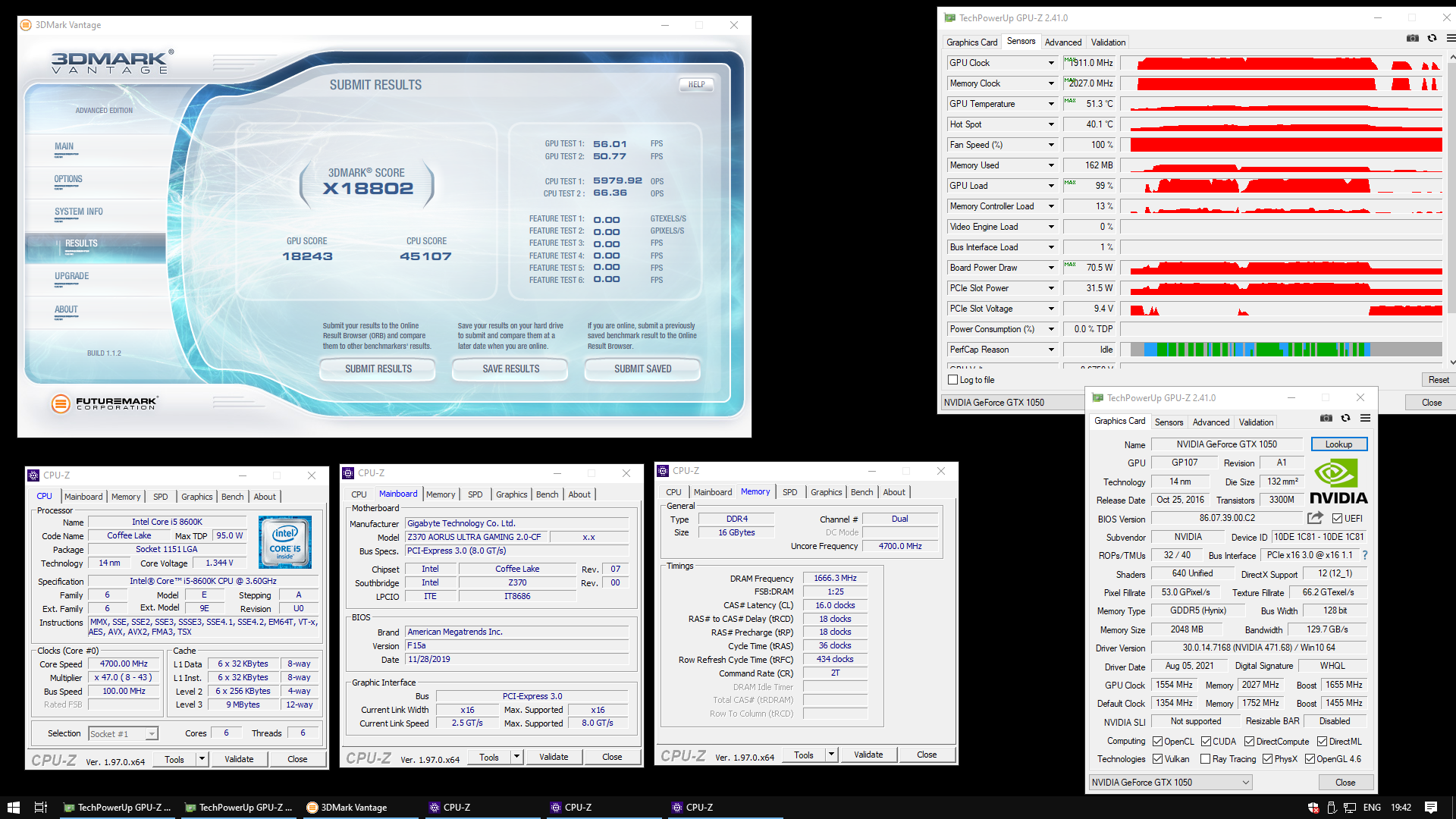The width and height of the screenshot is (1456, 819).
Task: Switch to Validation tab in GPU-Z Graphics Card window
Action: (x=1256, y=422)
